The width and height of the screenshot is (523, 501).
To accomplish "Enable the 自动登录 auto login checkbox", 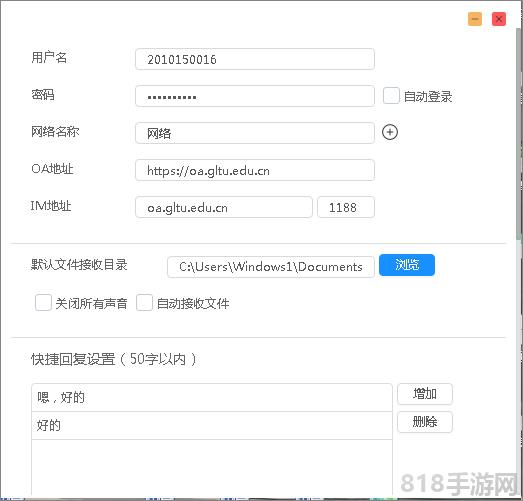I will [x=391, y=96].
